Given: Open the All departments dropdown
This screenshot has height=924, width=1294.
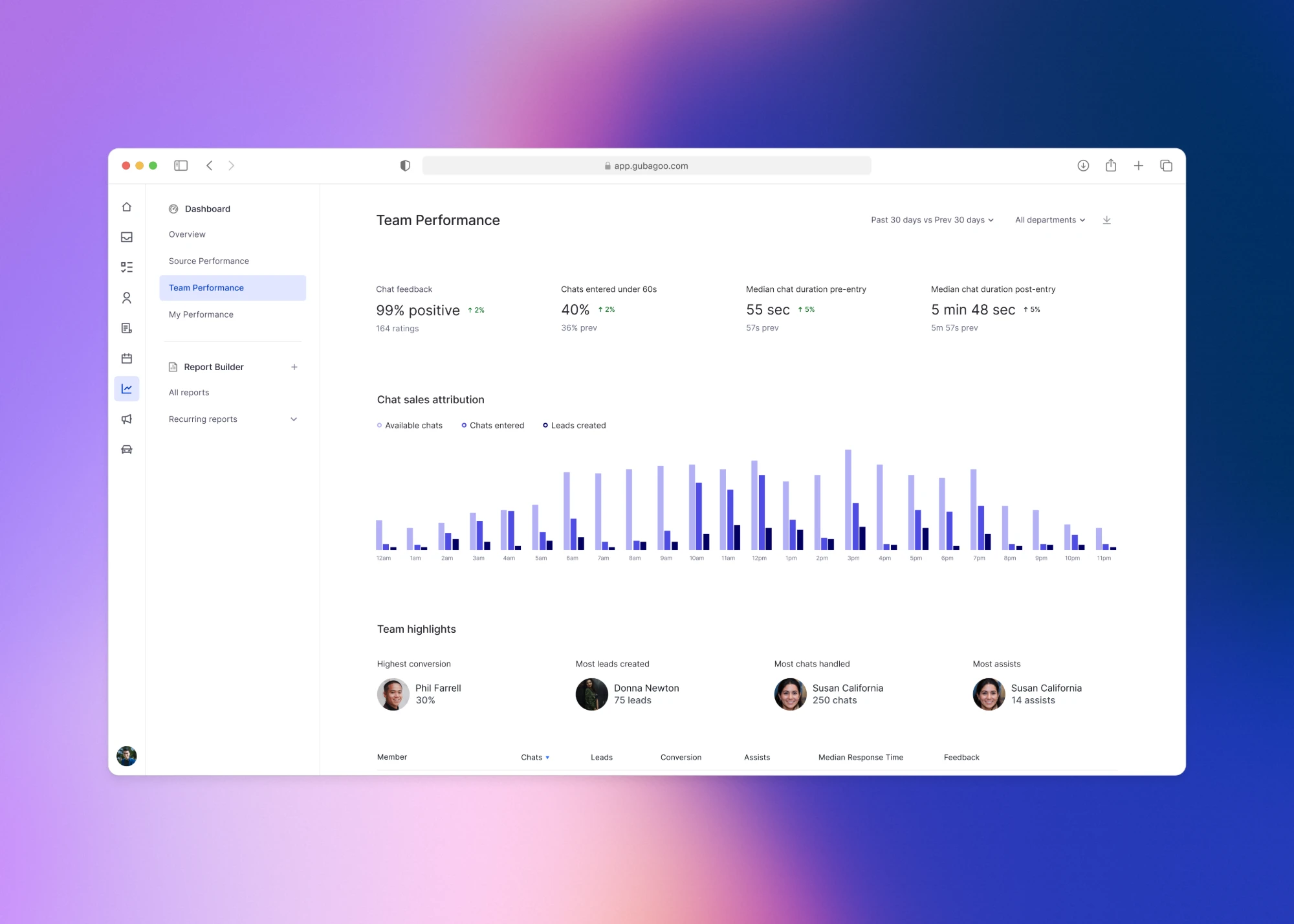Looking at the screenshot, I should click(x=1050, y=220).
